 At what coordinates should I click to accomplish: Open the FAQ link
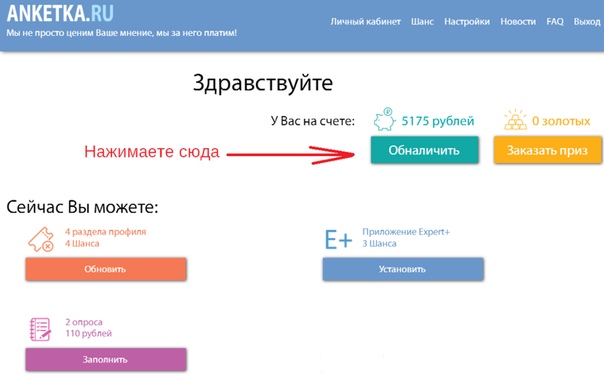[x=555, y=22]
